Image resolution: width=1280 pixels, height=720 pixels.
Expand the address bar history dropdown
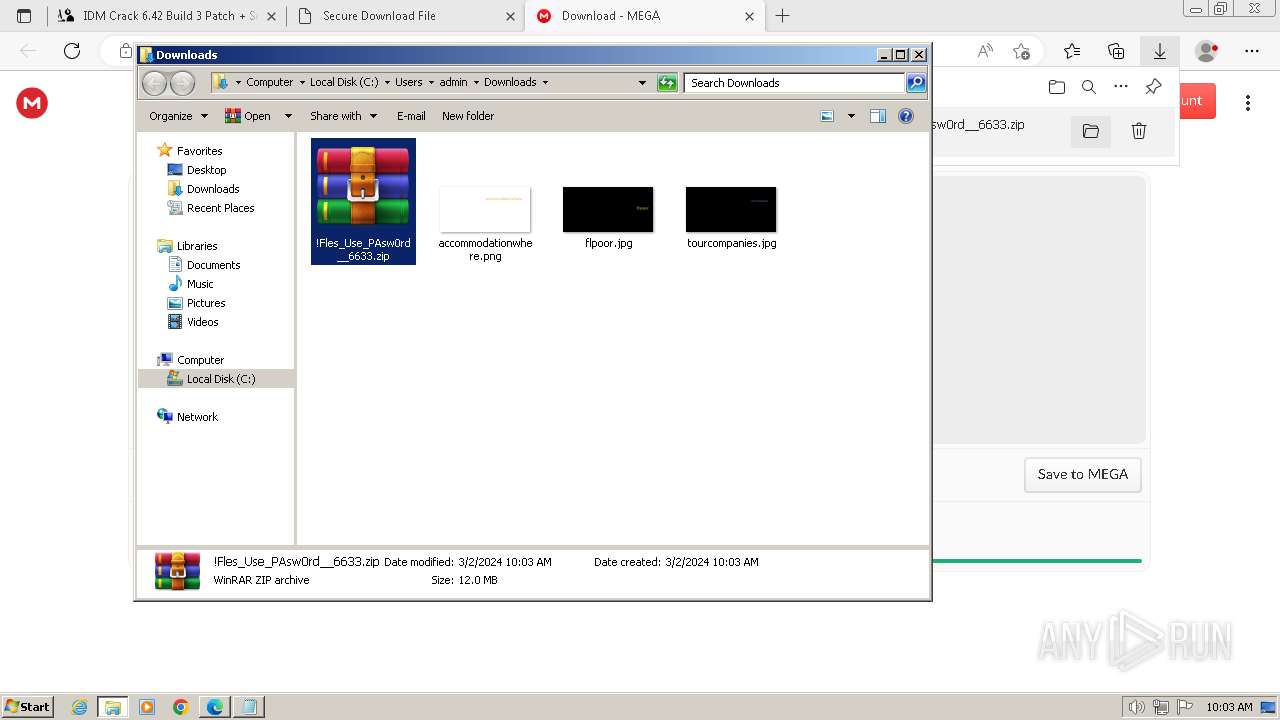[x=642, y=83]
